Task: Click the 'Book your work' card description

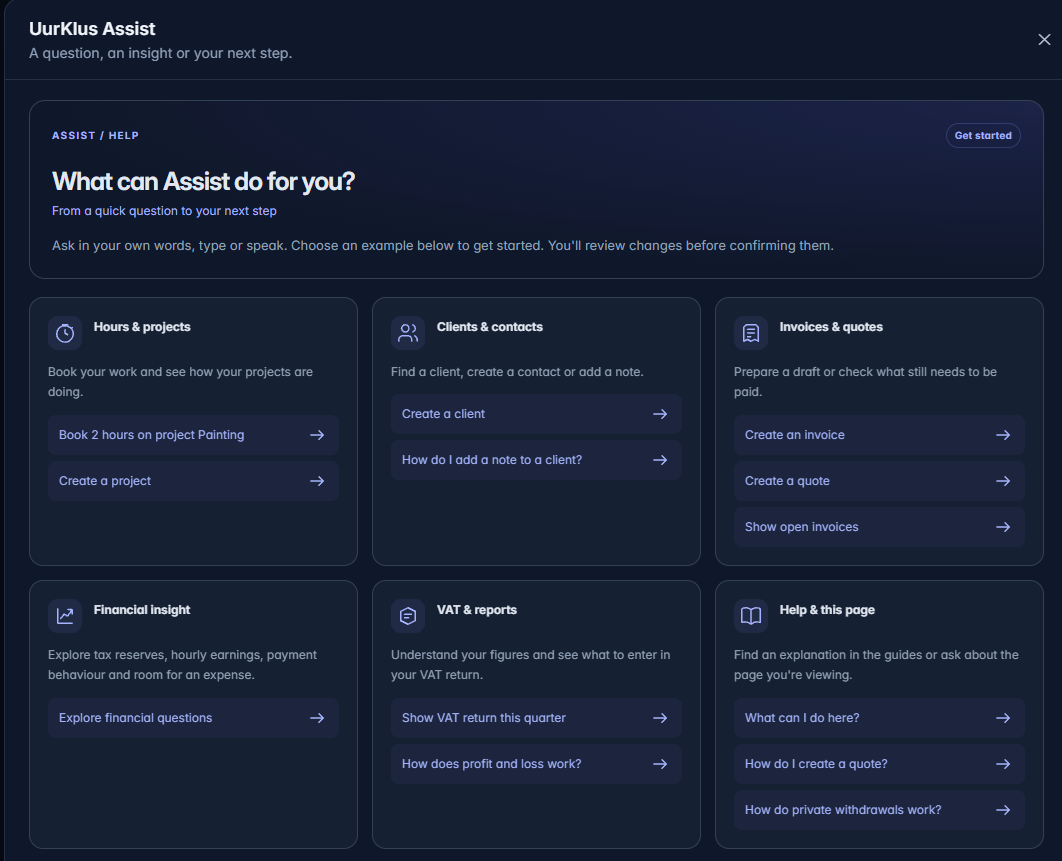Action: coord(180,382)
